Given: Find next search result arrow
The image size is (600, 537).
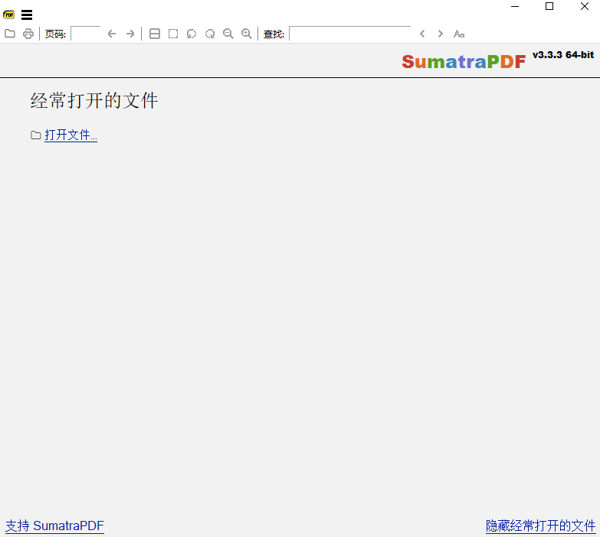Looking at the screenshot, I should 440,34.
